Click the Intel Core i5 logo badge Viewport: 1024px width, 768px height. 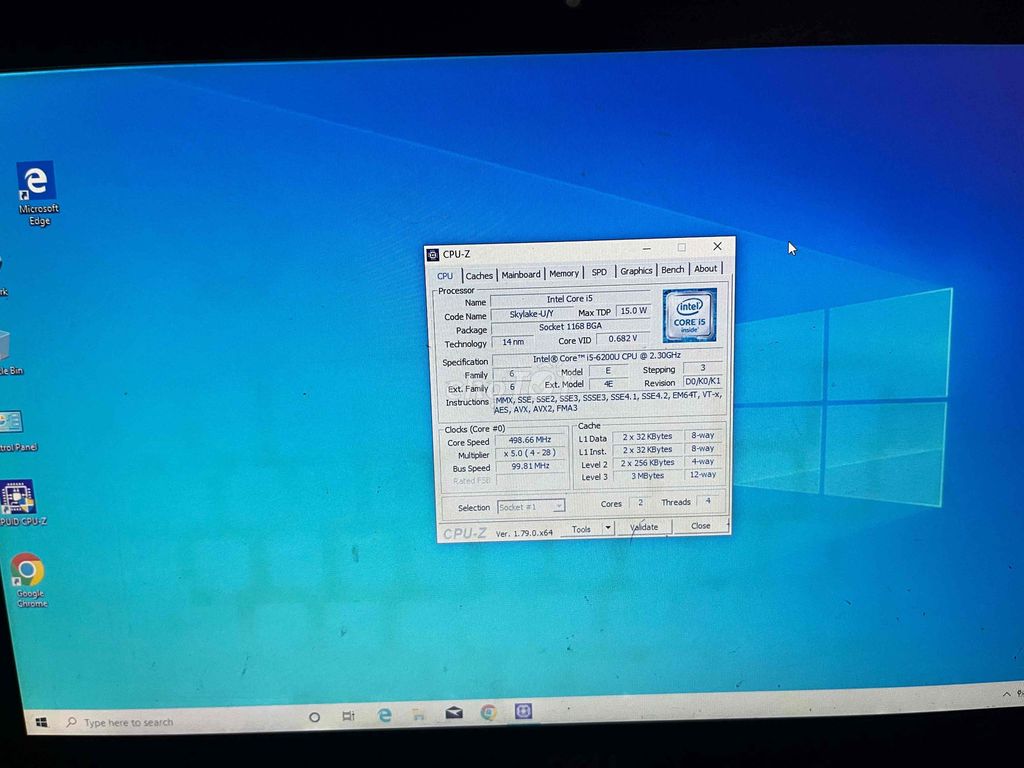(690, 315)
